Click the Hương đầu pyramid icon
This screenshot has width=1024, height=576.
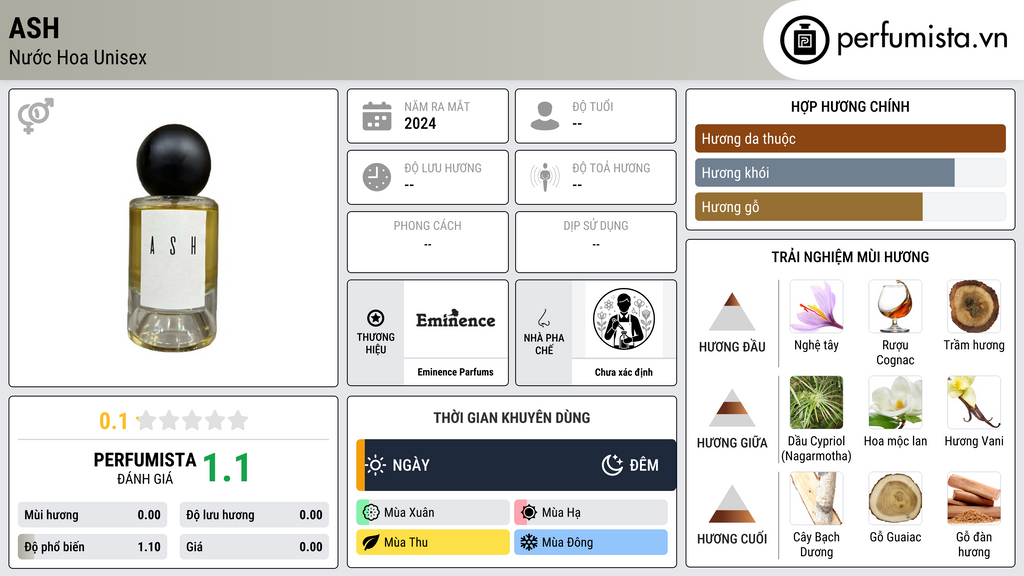[732, 312]
